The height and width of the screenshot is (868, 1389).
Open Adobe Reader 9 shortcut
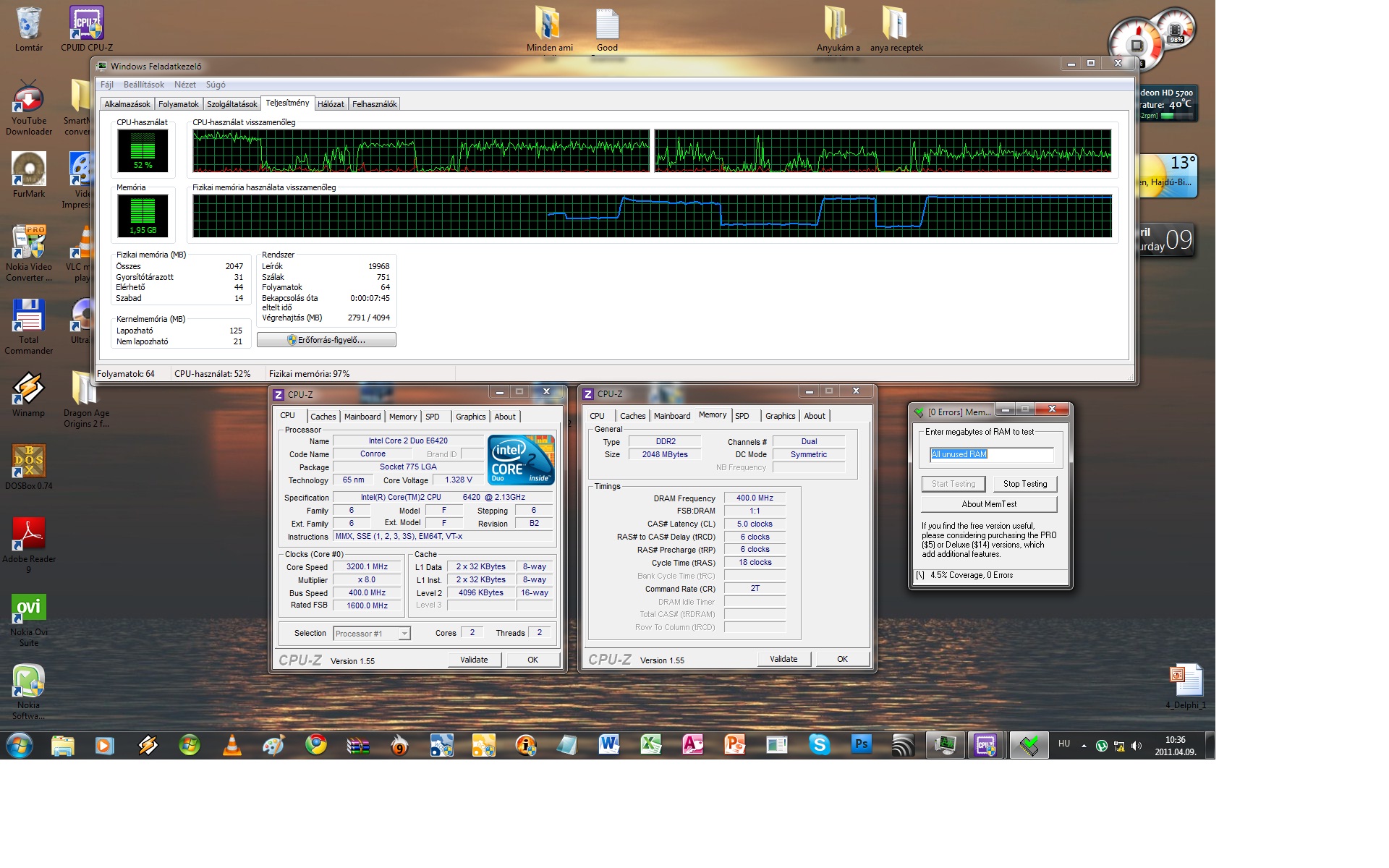(29, 535)
